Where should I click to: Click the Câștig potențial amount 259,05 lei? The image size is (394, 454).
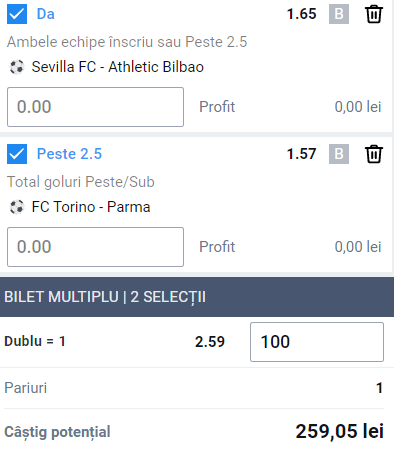coord(340,431)
